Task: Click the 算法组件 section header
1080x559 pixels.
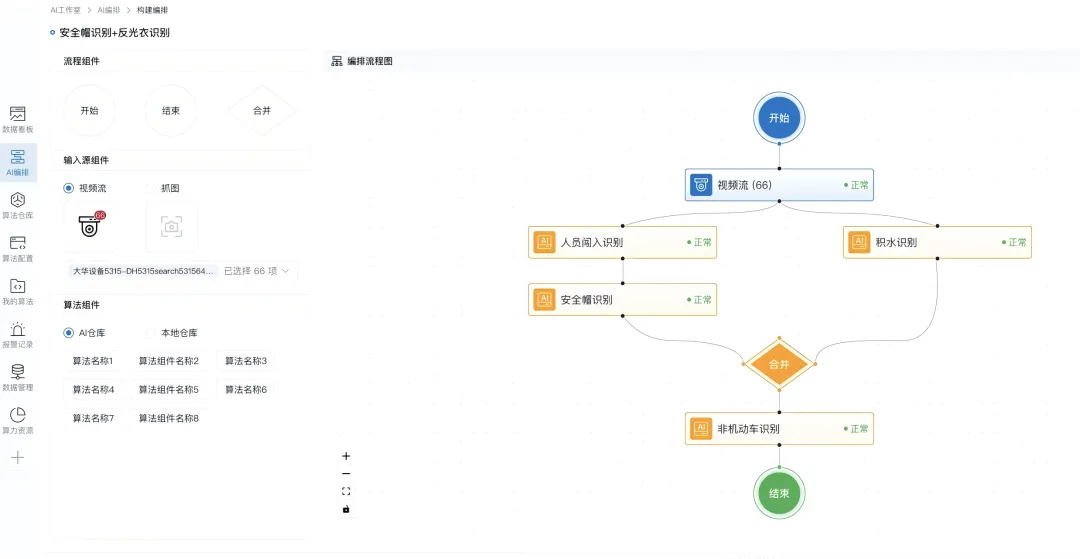Action: 81,305
